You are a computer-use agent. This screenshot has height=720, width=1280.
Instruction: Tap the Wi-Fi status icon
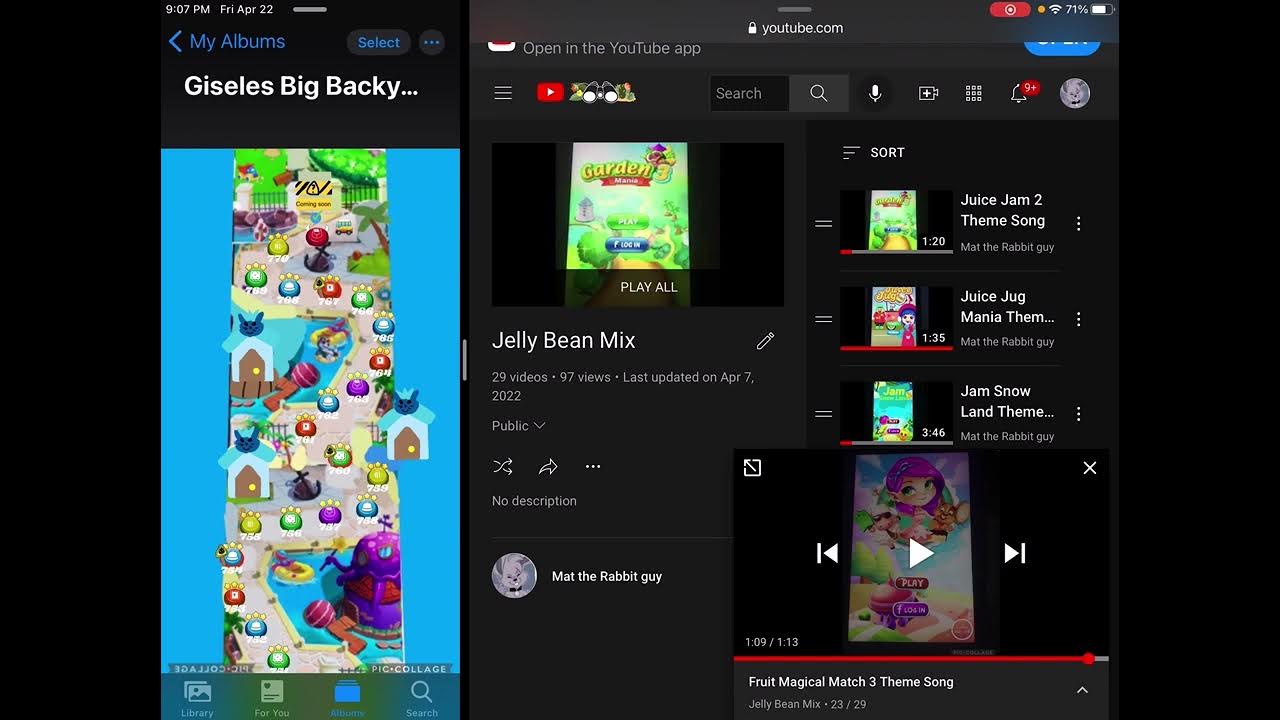click(1054, 9)
